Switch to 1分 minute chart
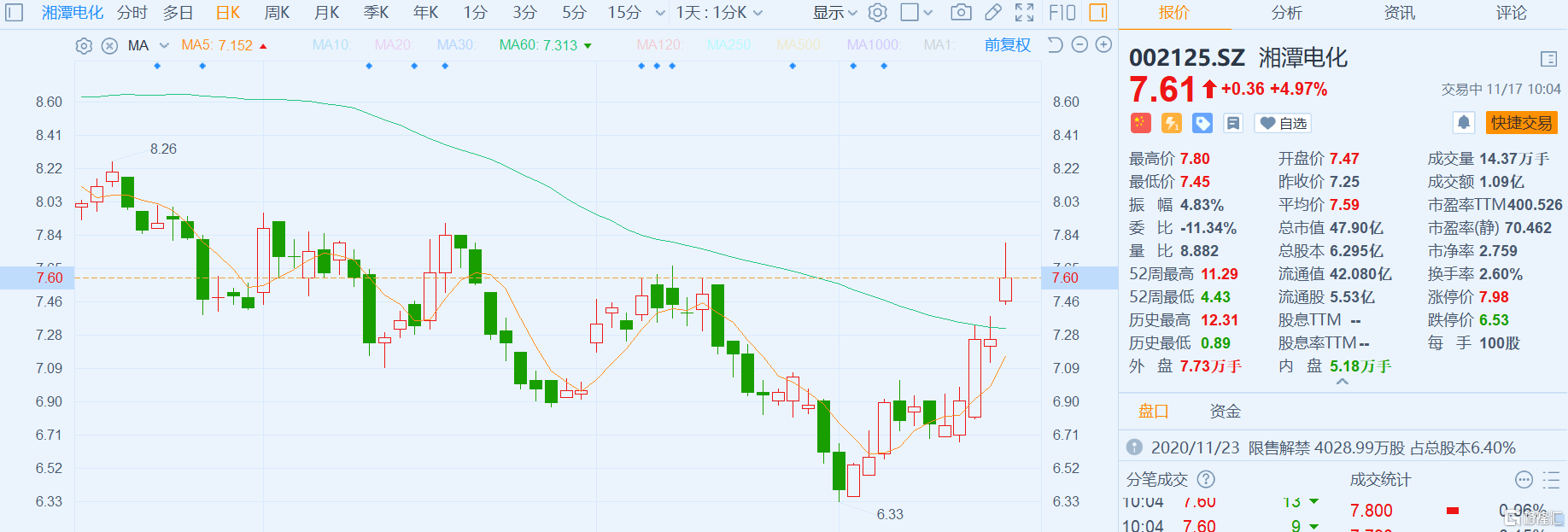Image resolution: width=1568 pixels, height=532 pixels. [476, 13]
